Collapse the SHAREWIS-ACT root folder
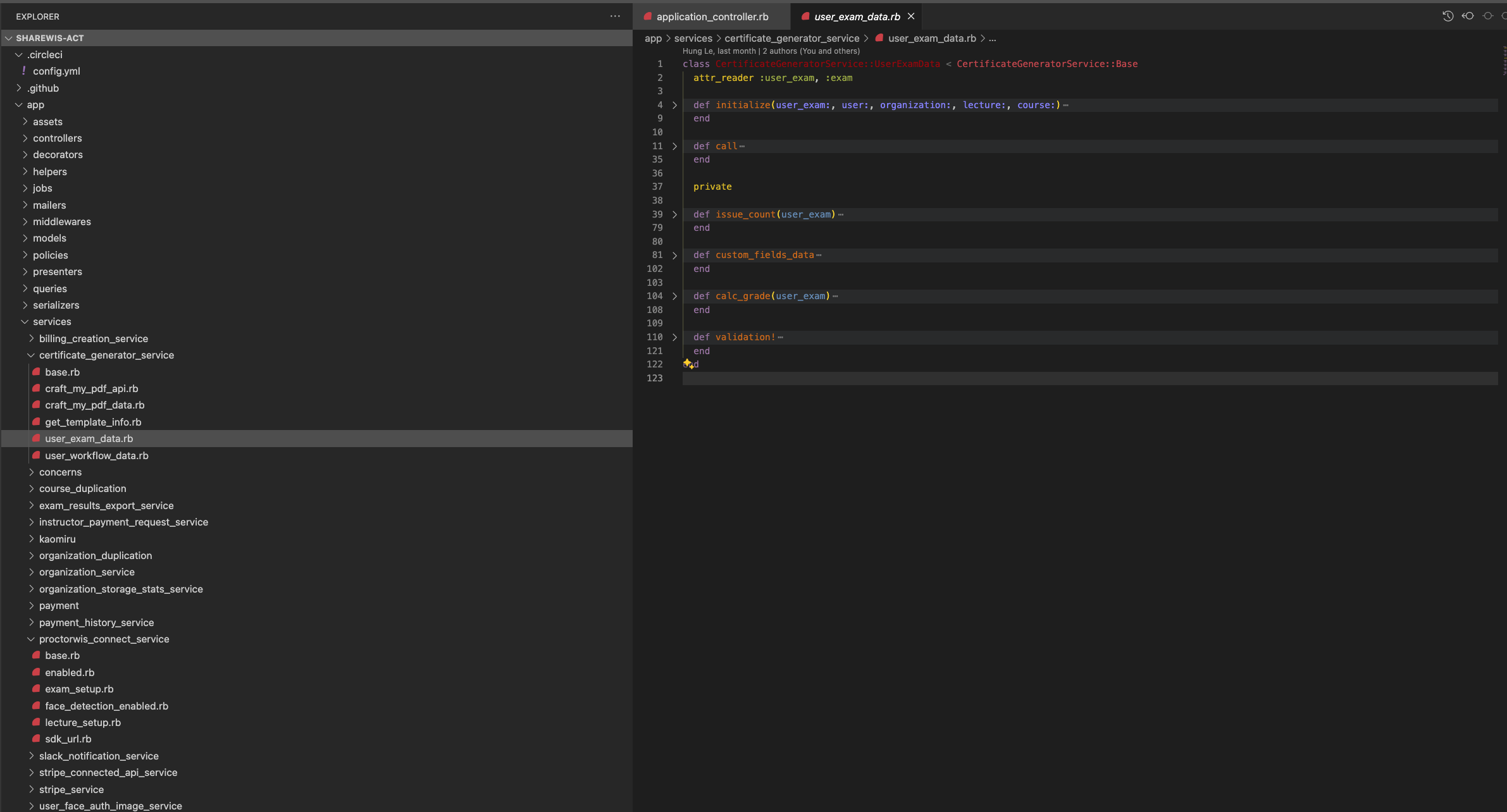The width and height of the screenshot is (1507, 812). [316, 38]
